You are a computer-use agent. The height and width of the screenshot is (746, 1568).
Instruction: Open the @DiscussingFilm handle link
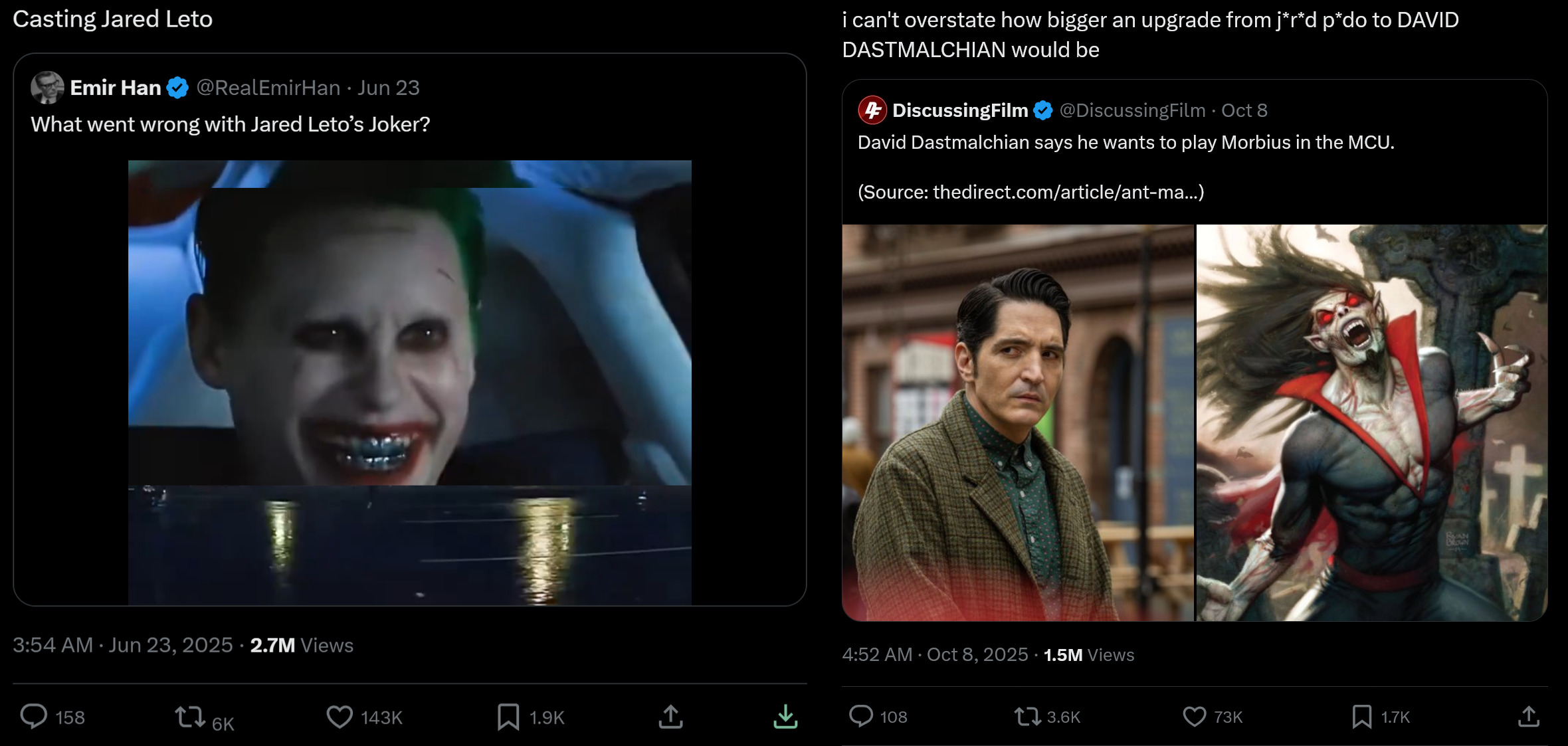click(x=1132, y=110)
